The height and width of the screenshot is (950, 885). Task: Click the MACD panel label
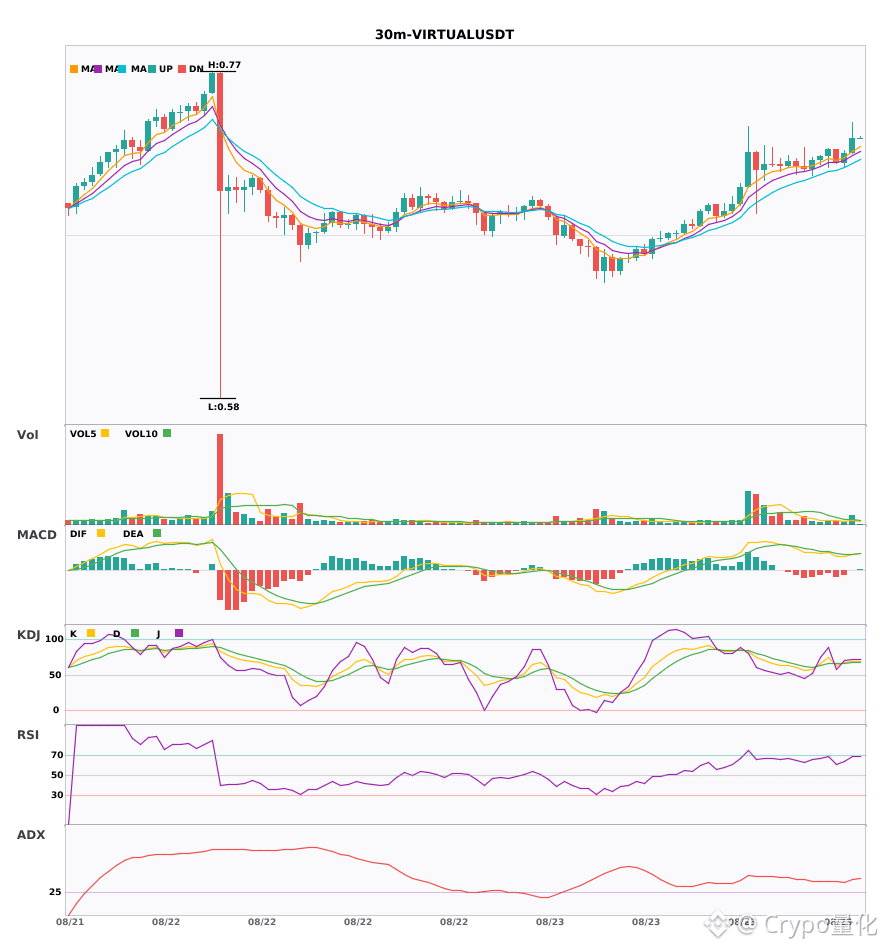point(36,534)
